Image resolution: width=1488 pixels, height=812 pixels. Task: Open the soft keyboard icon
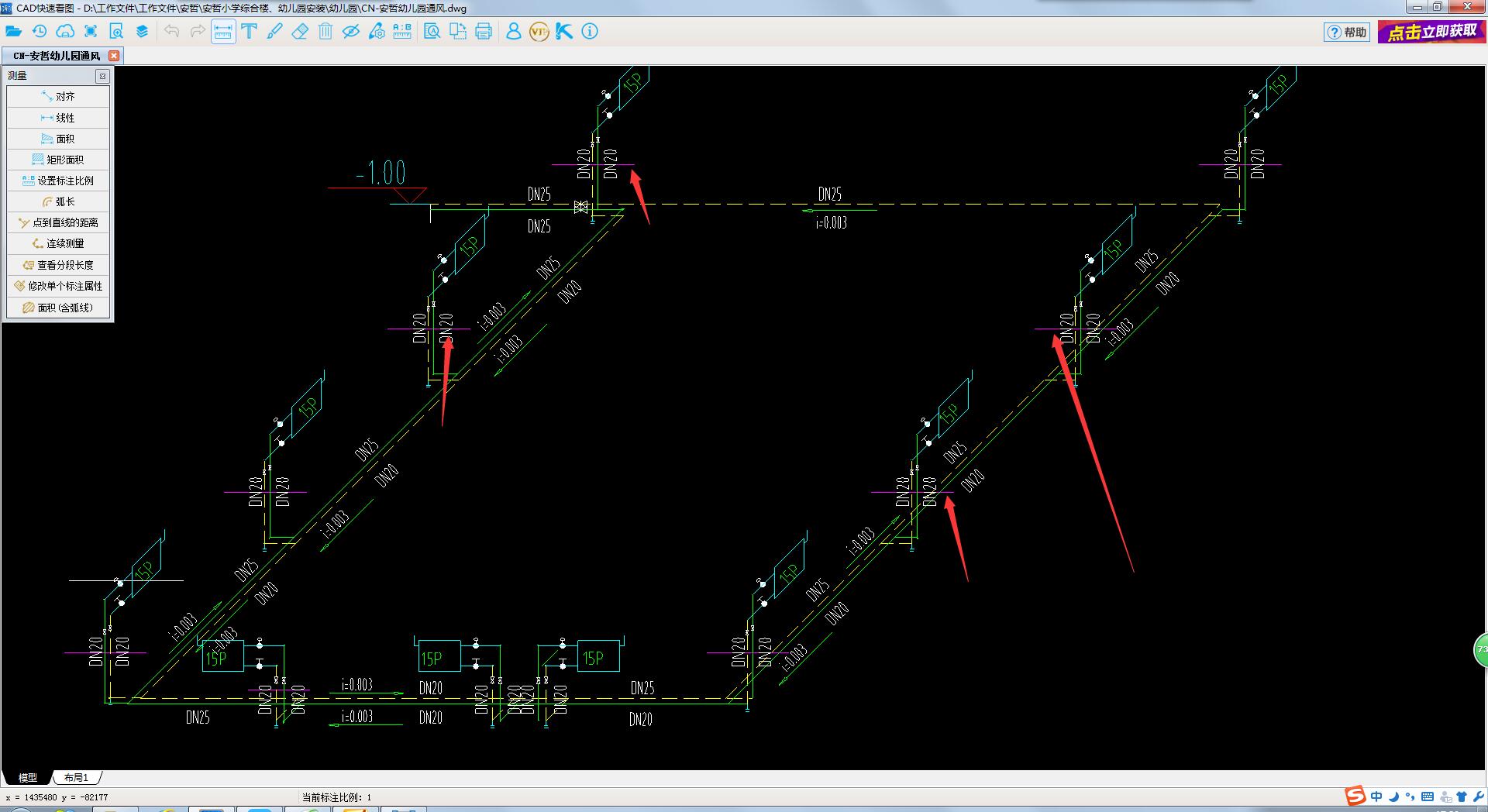1428,797
